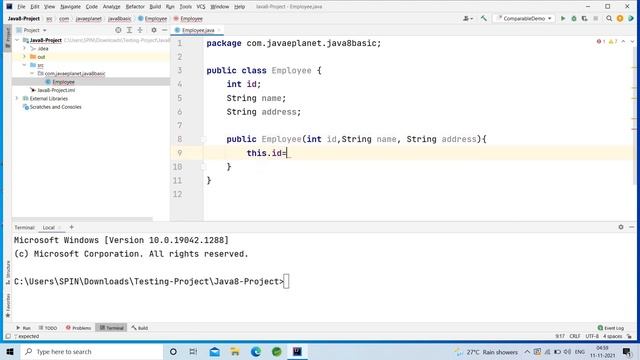Hide the Terminal panel with minus icon
The height and width of the screenshot is (360, 640).
click(631, 227)
